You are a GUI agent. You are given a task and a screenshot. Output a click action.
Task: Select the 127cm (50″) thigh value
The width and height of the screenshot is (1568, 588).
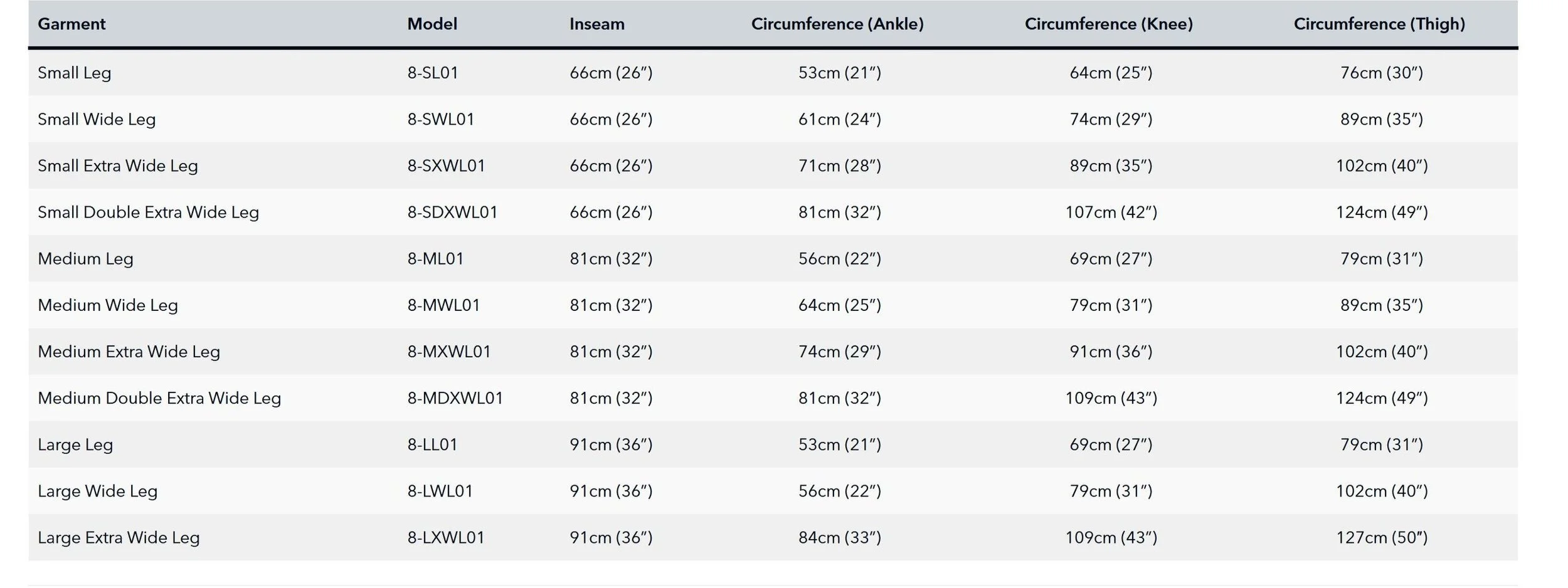(x=1382, y=537)
